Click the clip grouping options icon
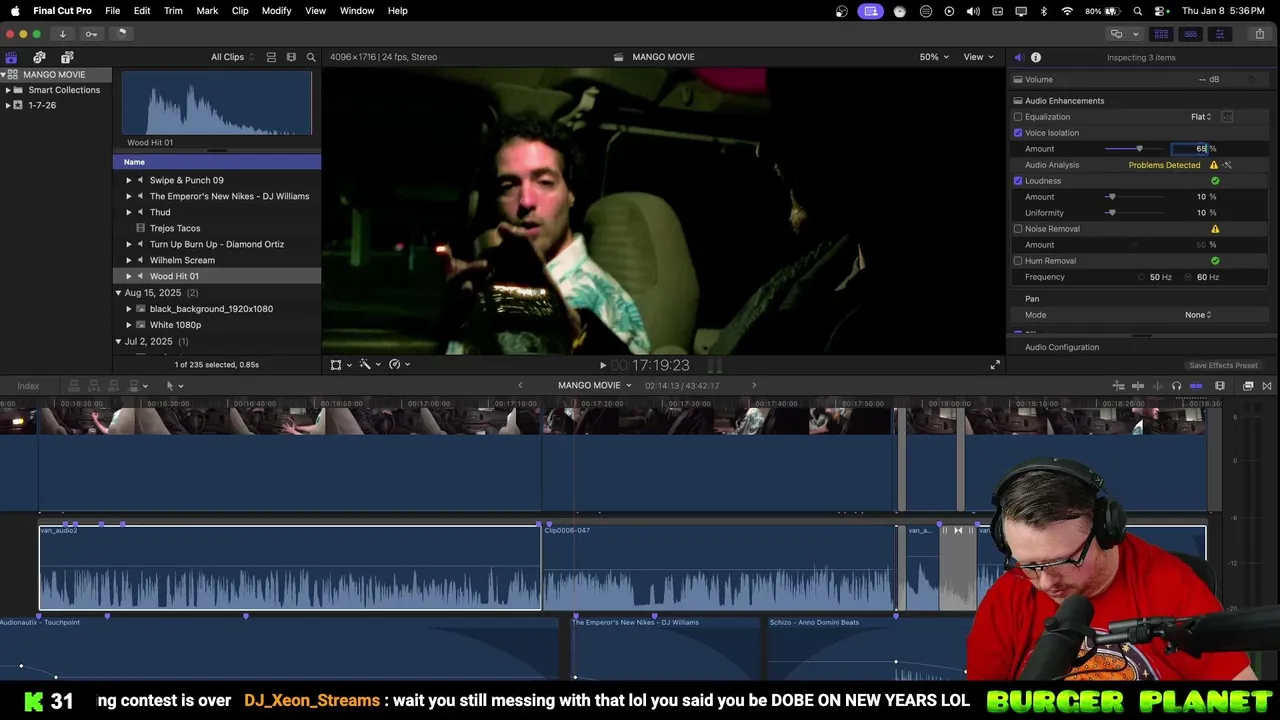1280x720 pixels. [x=271, y=57]
